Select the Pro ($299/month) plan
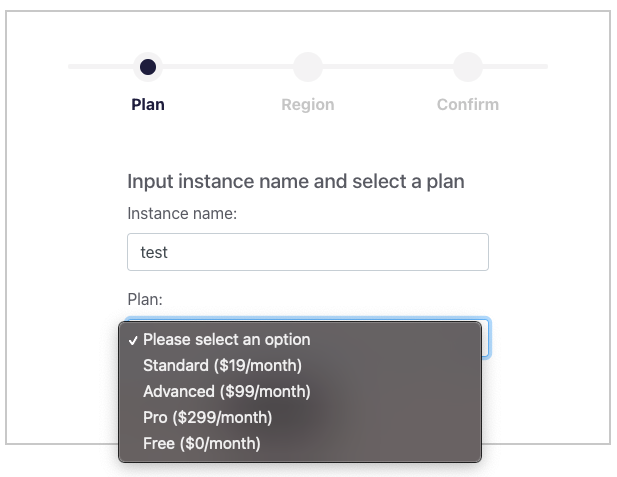The width and height of the screenshot is (617, 477). (300, 418)
